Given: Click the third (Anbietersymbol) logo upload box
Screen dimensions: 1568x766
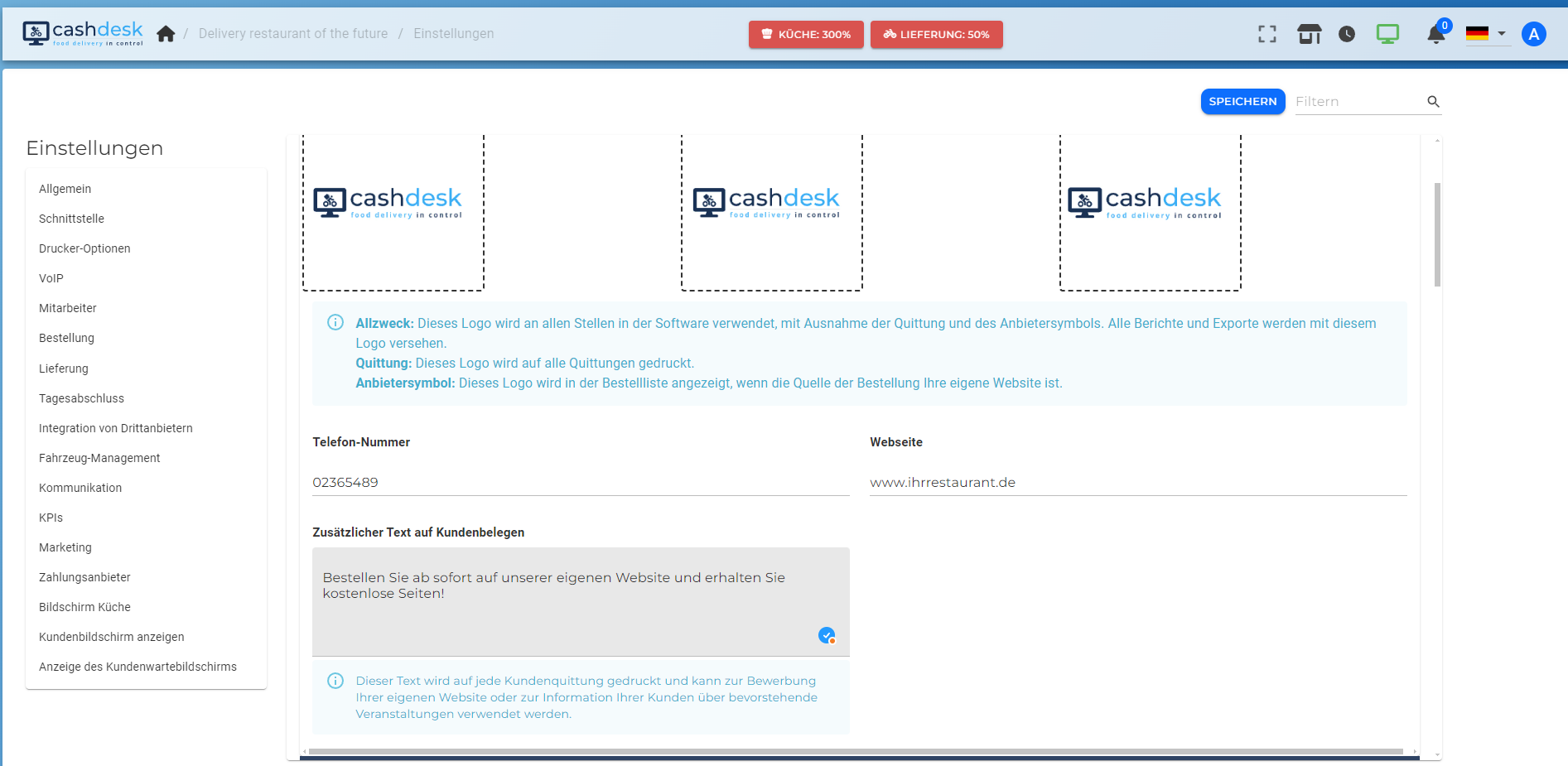Looking at the screenshot, I should click(x=1151, y=213).
